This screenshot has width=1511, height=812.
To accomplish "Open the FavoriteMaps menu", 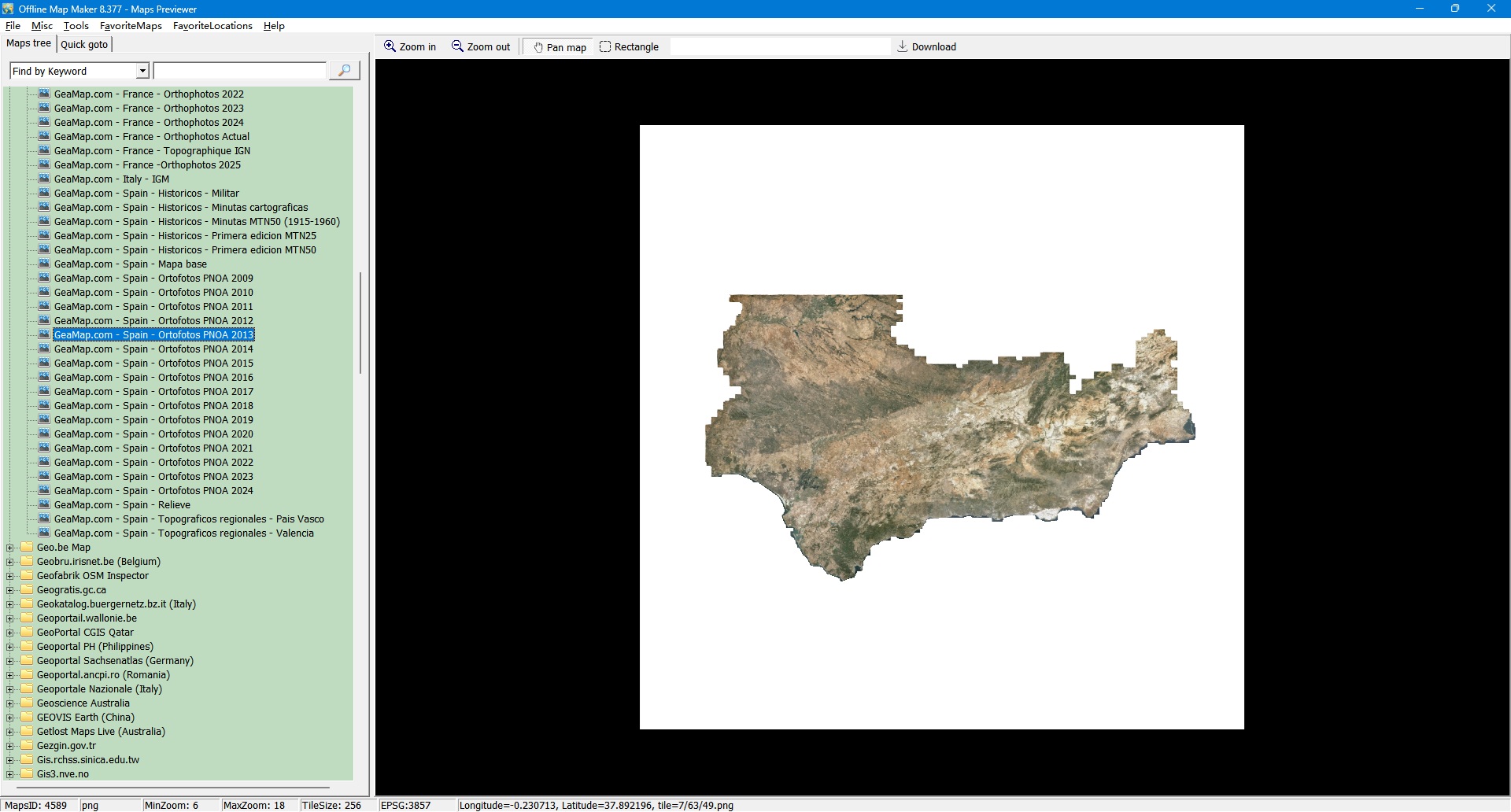I will [x=131, y=26].
